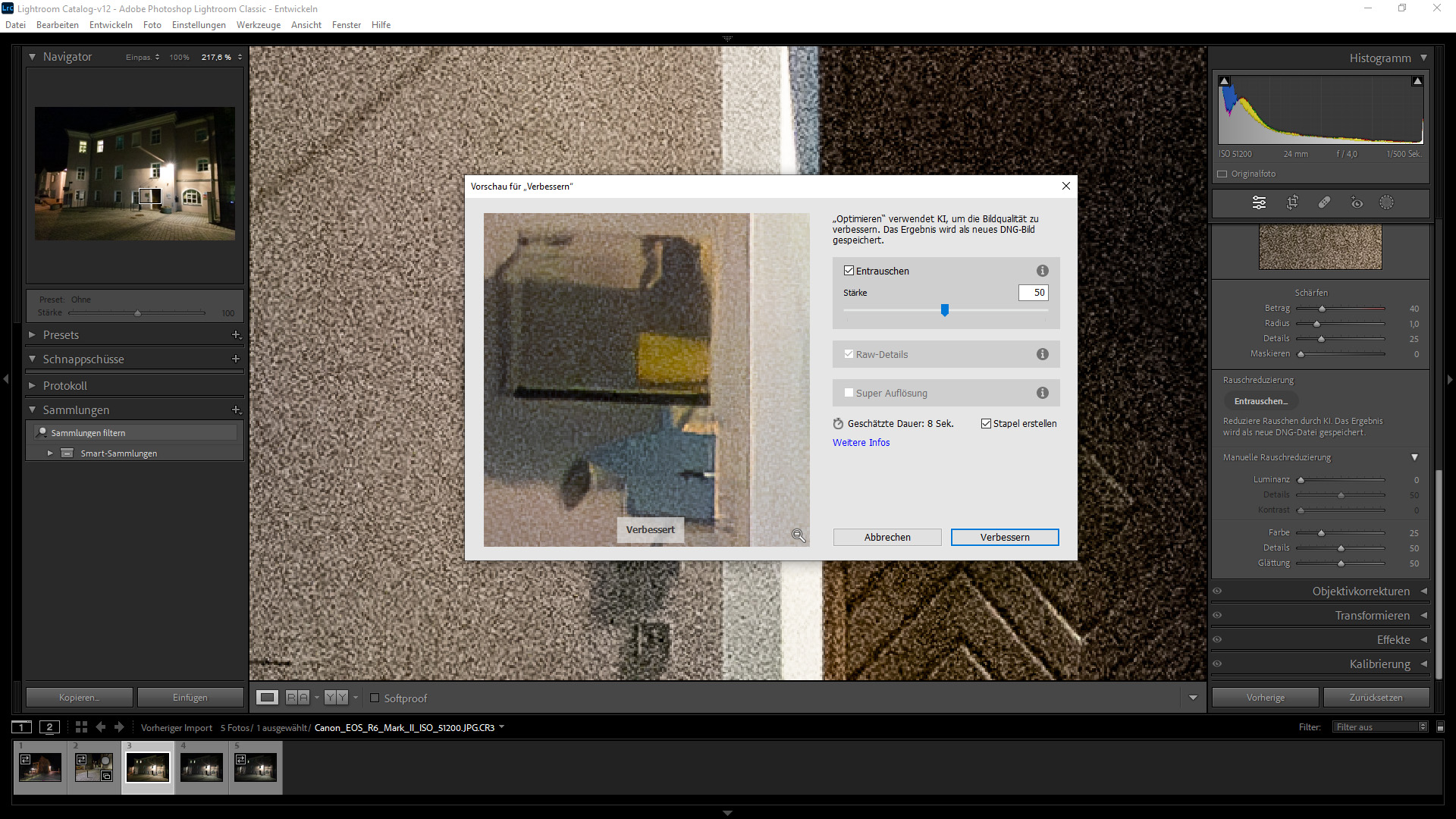The image size is (1456, 819).
Task: Select the Crop and Rotate tool icon
Action: click(1292, 202)
